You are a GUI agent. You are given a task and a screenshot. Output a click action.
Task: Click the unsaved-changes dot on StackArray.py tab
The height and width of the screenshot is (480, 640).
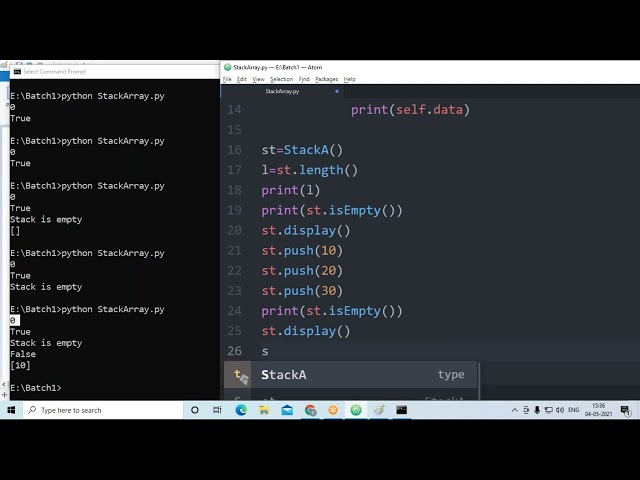[337, 91]
